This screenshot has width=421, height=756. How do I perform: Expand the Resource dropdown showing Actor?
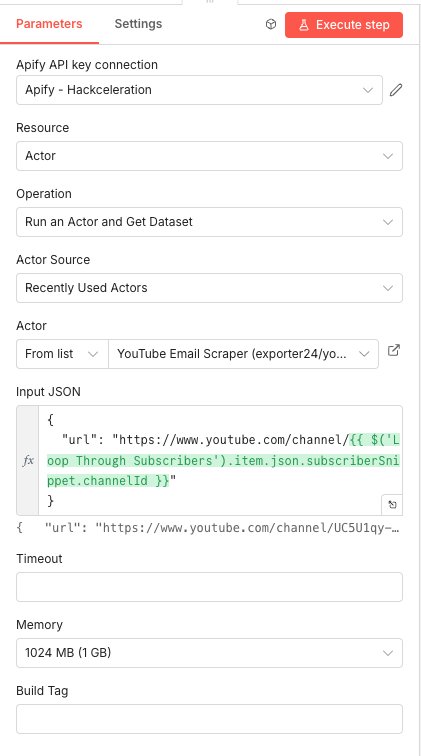[x=209, y=156]
